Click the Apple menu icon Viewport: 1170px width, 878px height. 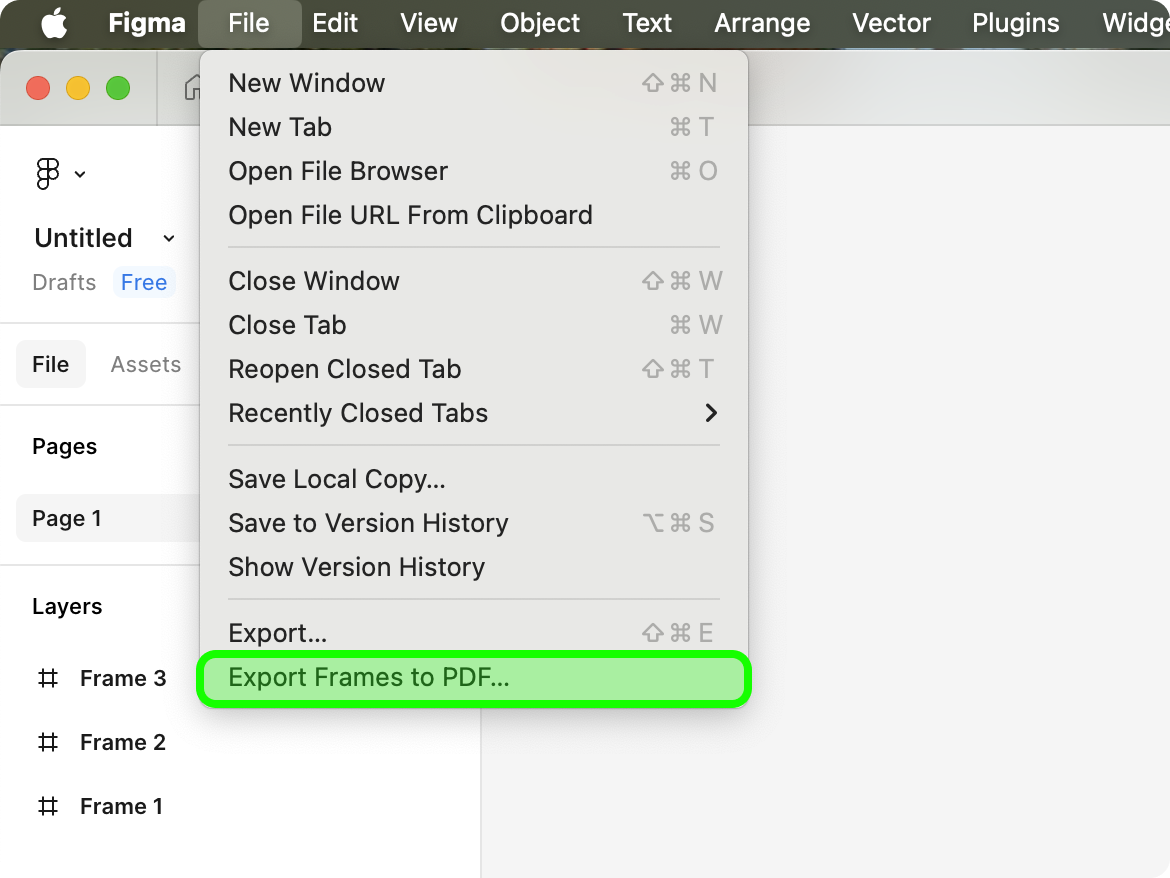tap(54, 23)
